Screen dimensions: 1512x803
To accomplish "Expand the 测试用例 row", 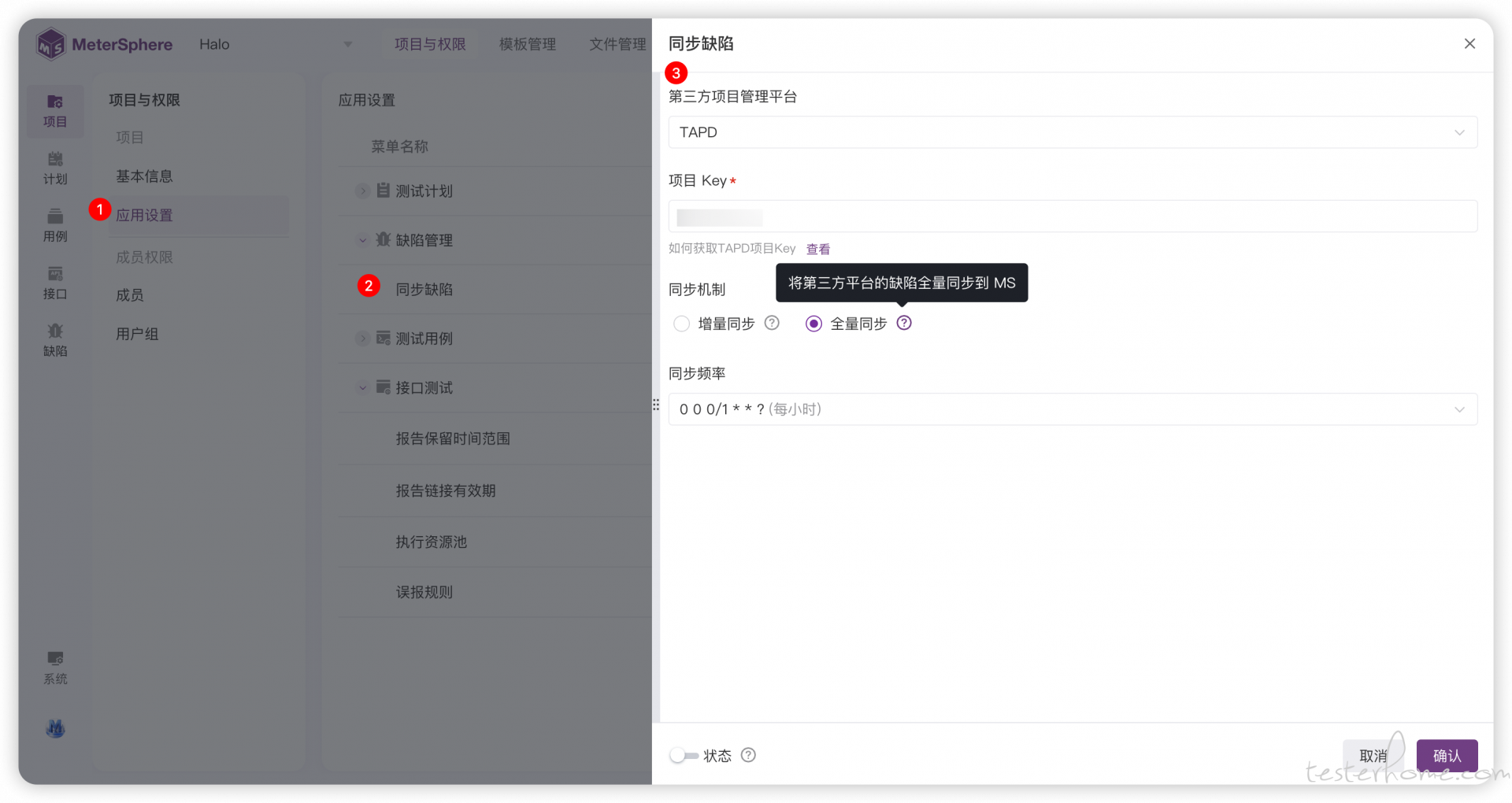I will (362, 339).
